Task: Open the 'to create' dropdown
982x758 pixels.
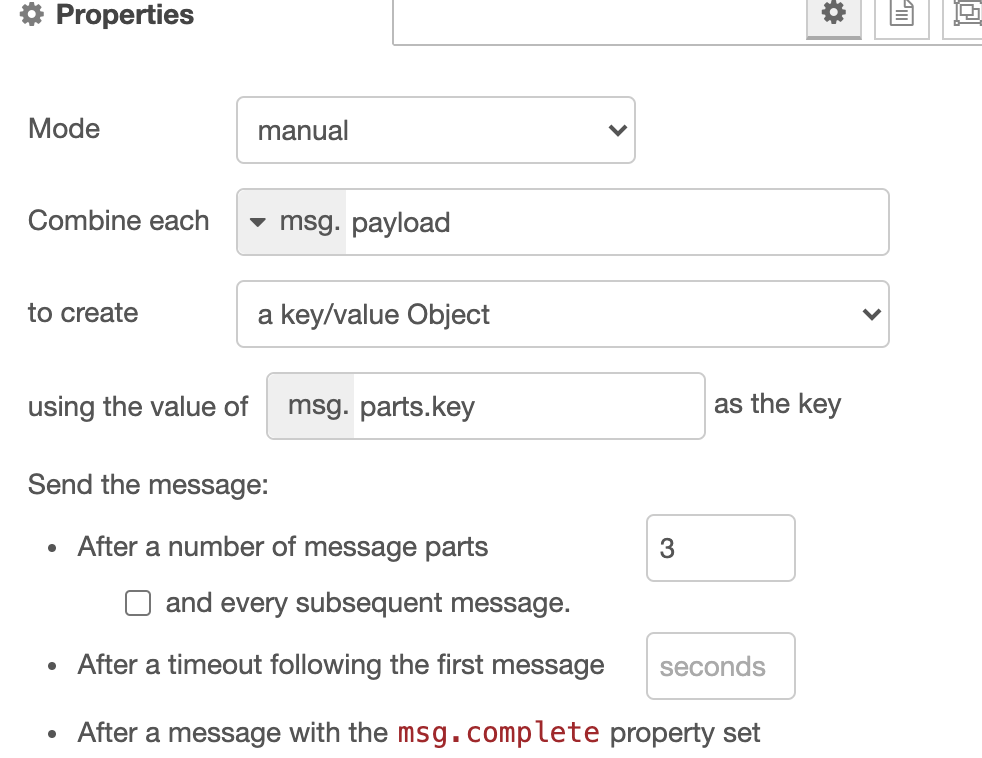Action: 561,314
